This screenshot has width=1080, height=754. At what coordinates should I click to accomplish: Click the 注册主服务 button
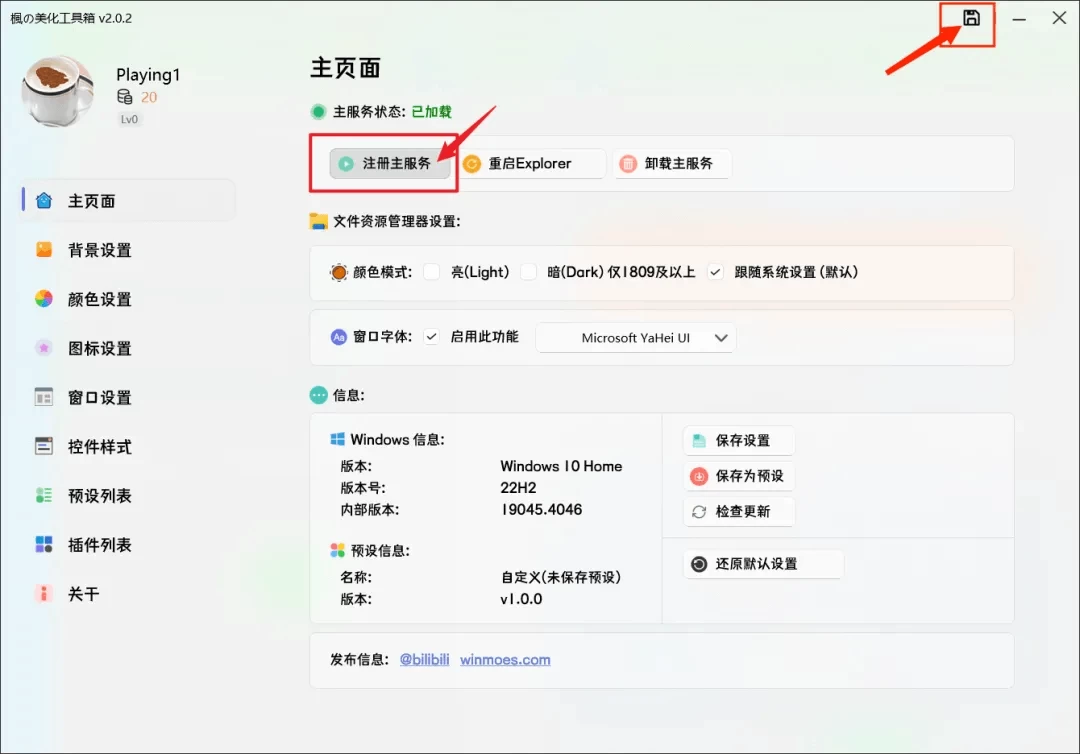390,164
